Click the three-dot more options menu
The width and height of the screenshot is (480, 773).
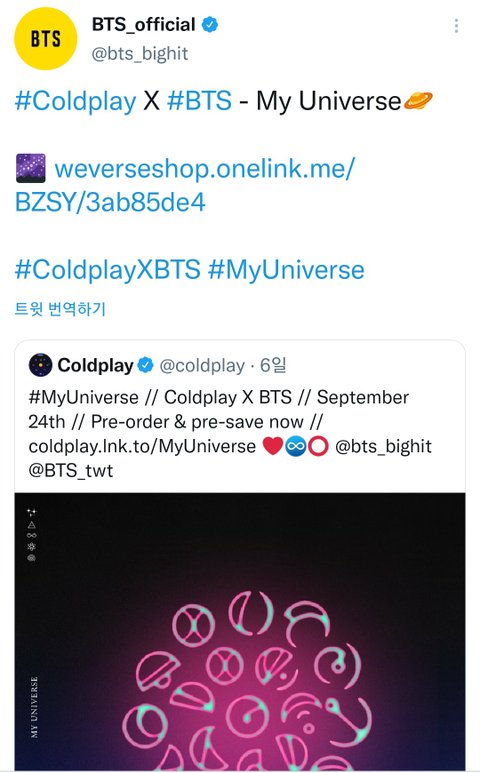pos(456,26)
